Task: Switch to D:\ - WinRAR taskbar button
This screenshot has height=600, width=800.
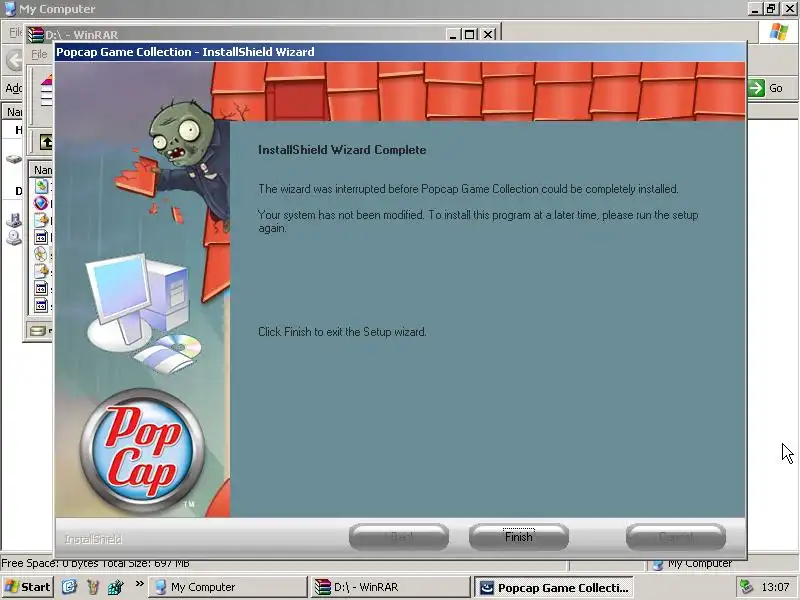Action: tap(391, 587)
